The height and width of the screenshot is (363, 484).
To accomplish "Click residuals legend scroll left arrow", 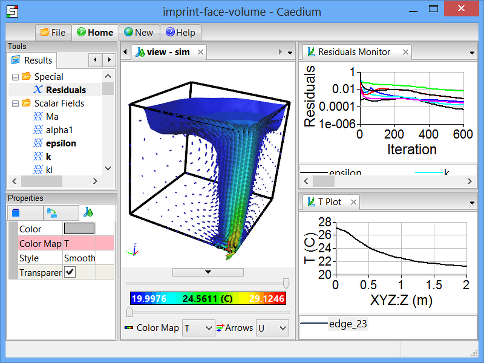I will [306, 181].
